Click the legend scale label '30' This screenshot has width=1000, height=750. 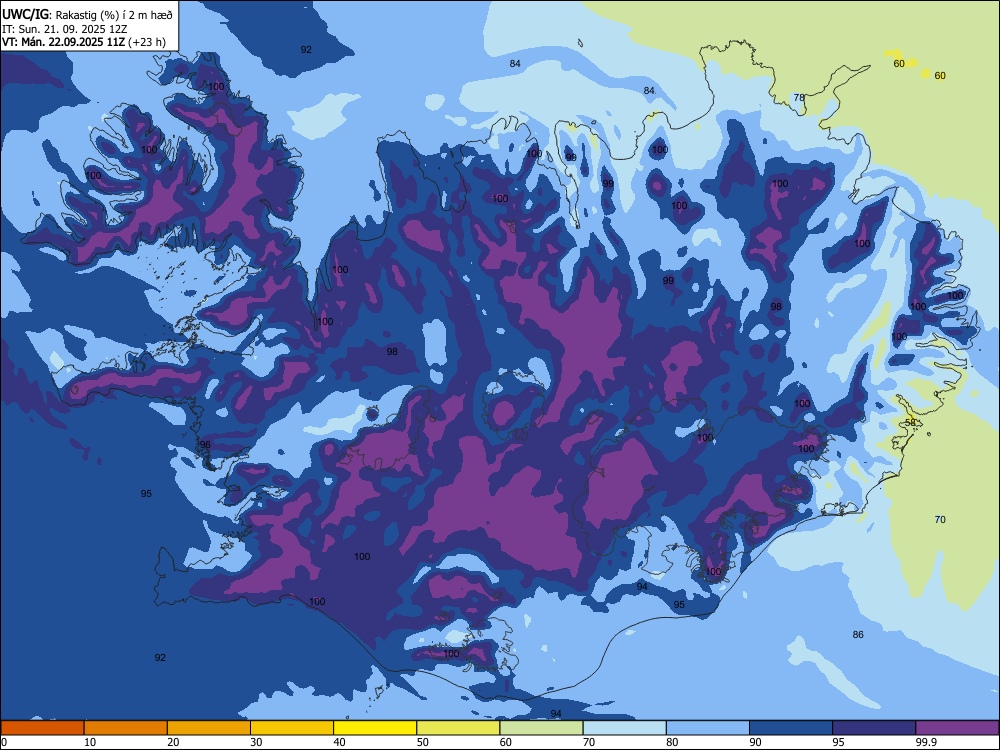256,742
